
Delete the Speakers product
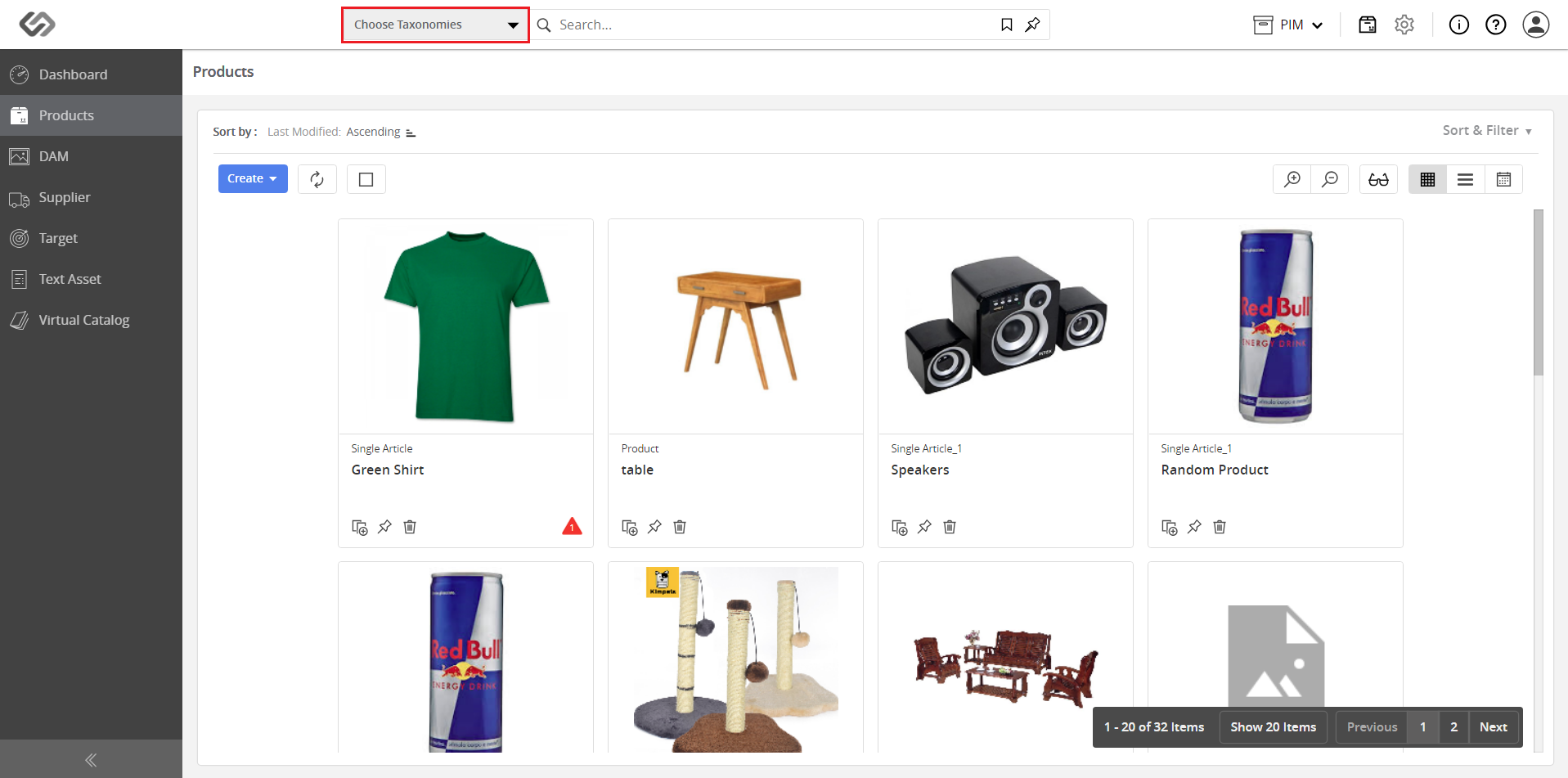pyautogui.click(x=950, y=527)
